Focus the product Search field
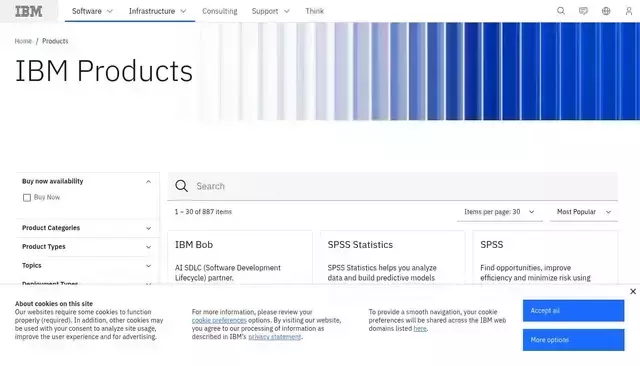The image size is (640, 366). point(393,186)
